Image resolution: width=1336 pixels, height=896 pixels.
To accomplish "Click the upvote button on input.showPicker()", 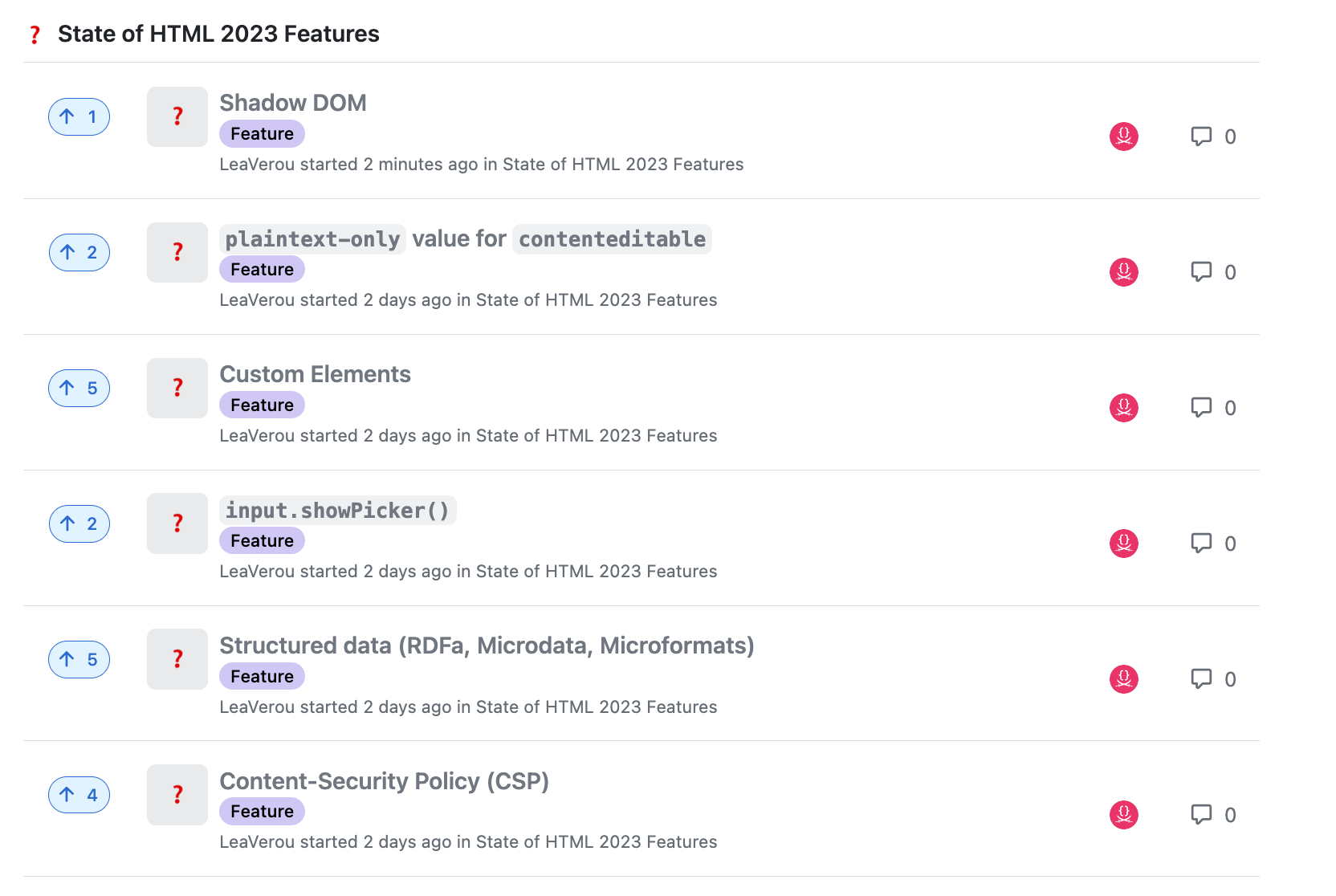I will pos(79,523).
